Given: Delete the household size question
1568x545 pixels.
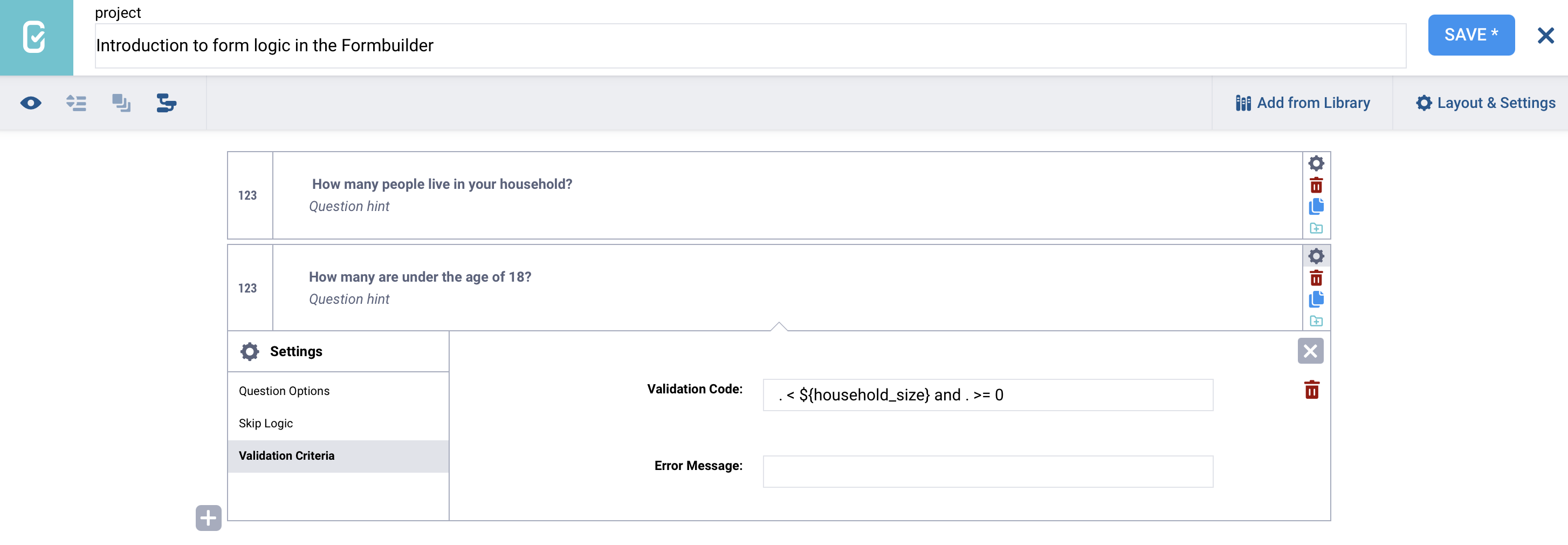Looking at the screenshot, I should pos(1316,185).
